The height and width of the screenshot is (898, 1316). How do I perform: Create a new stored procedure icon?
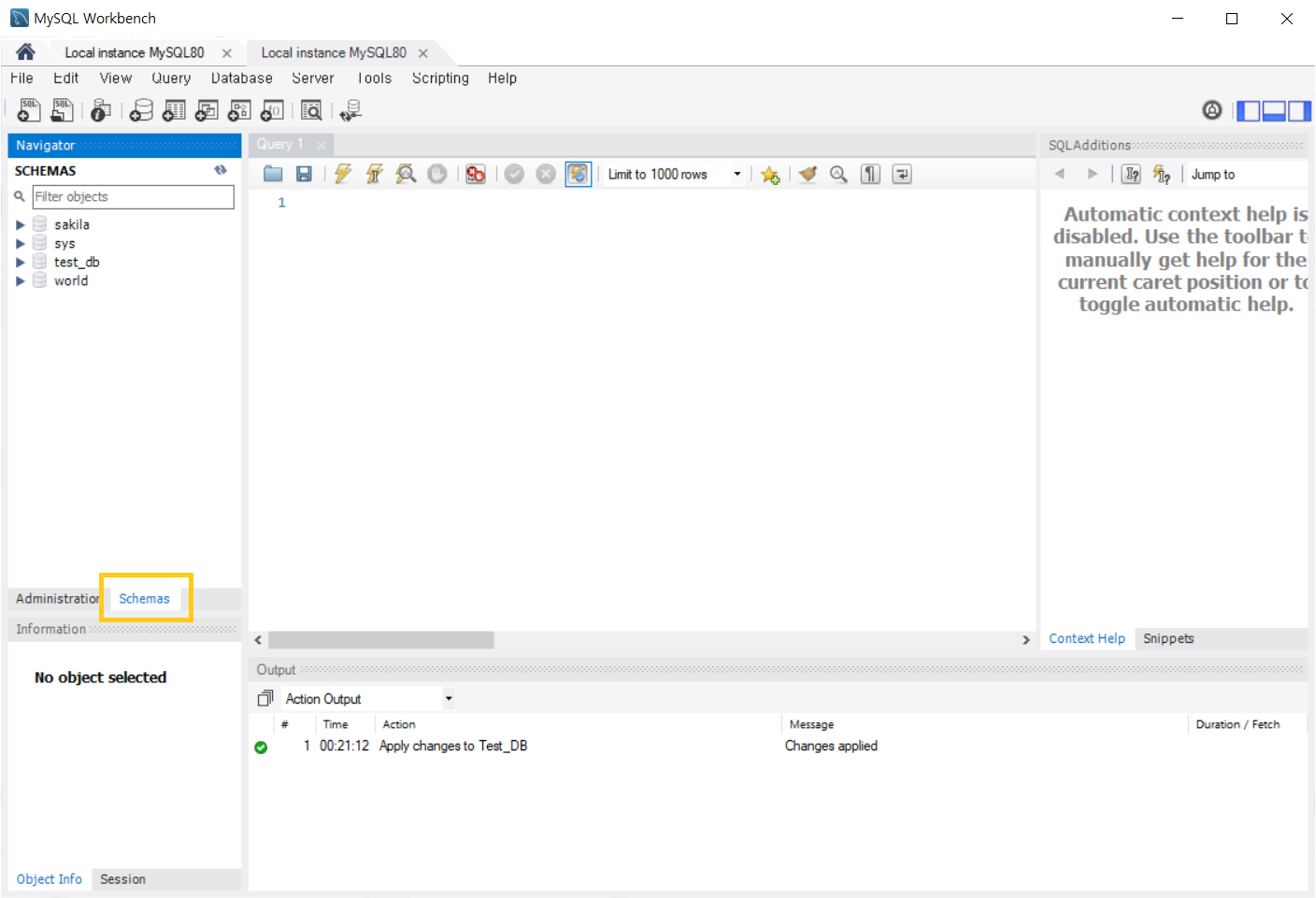[x=239, y=110]
